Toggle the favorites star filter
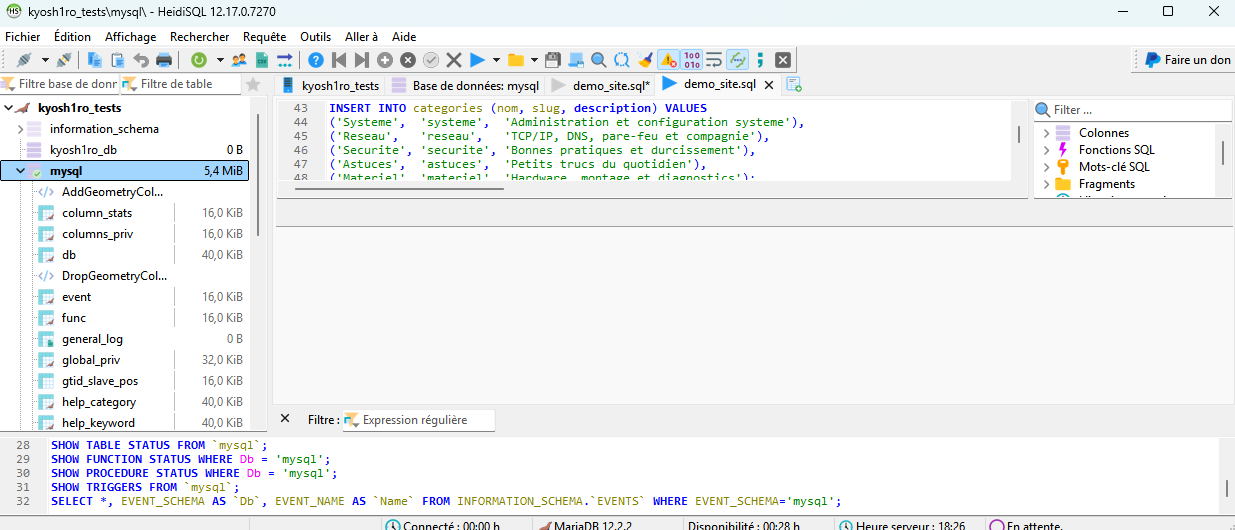1235x530 pixels. tap(254, 84)
